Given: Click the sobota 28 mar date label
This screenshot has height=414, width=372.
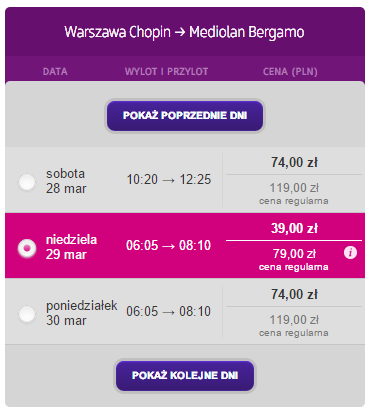Looking at the screenshot, I should (66, 181).
